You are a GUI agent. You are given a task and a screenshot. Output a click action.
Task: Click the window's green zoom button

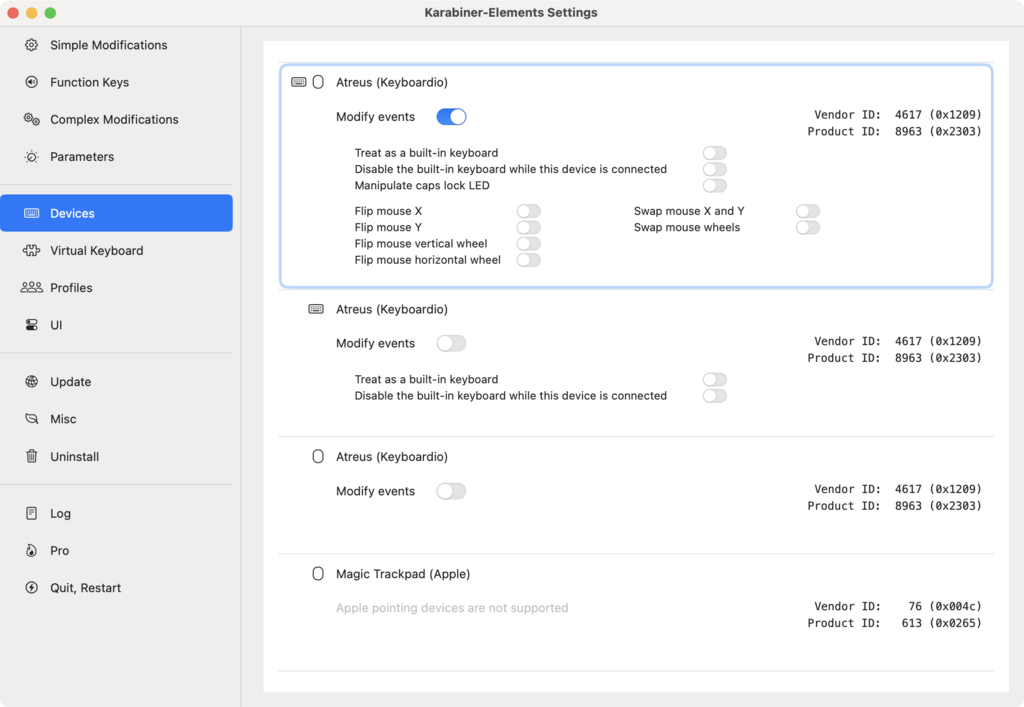tap(50, 13)
